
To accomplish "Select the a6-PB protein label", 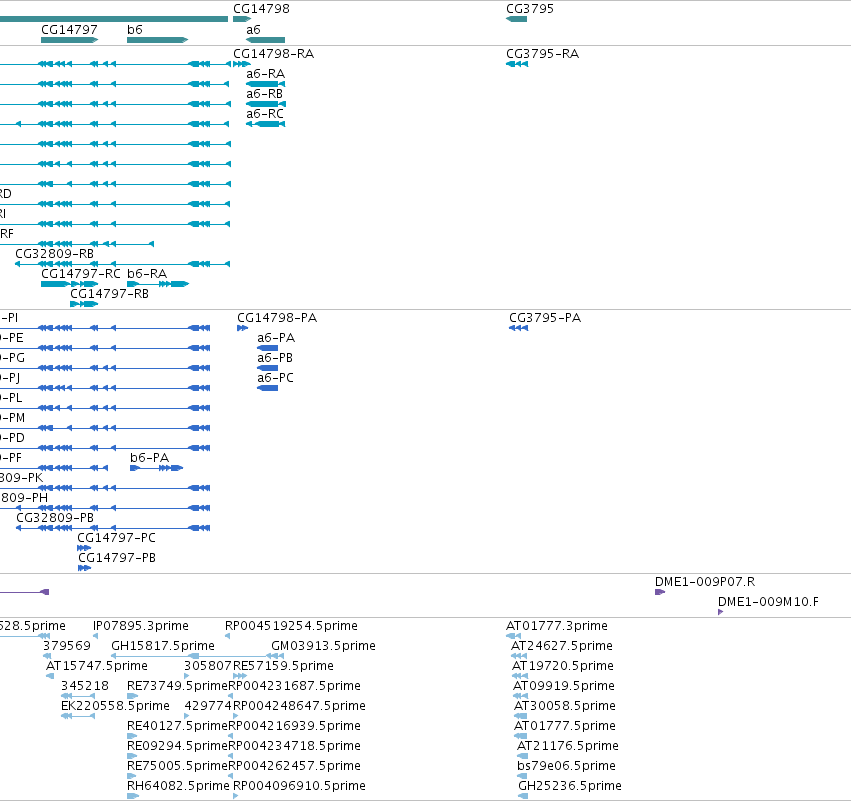I will click(275, 358).
